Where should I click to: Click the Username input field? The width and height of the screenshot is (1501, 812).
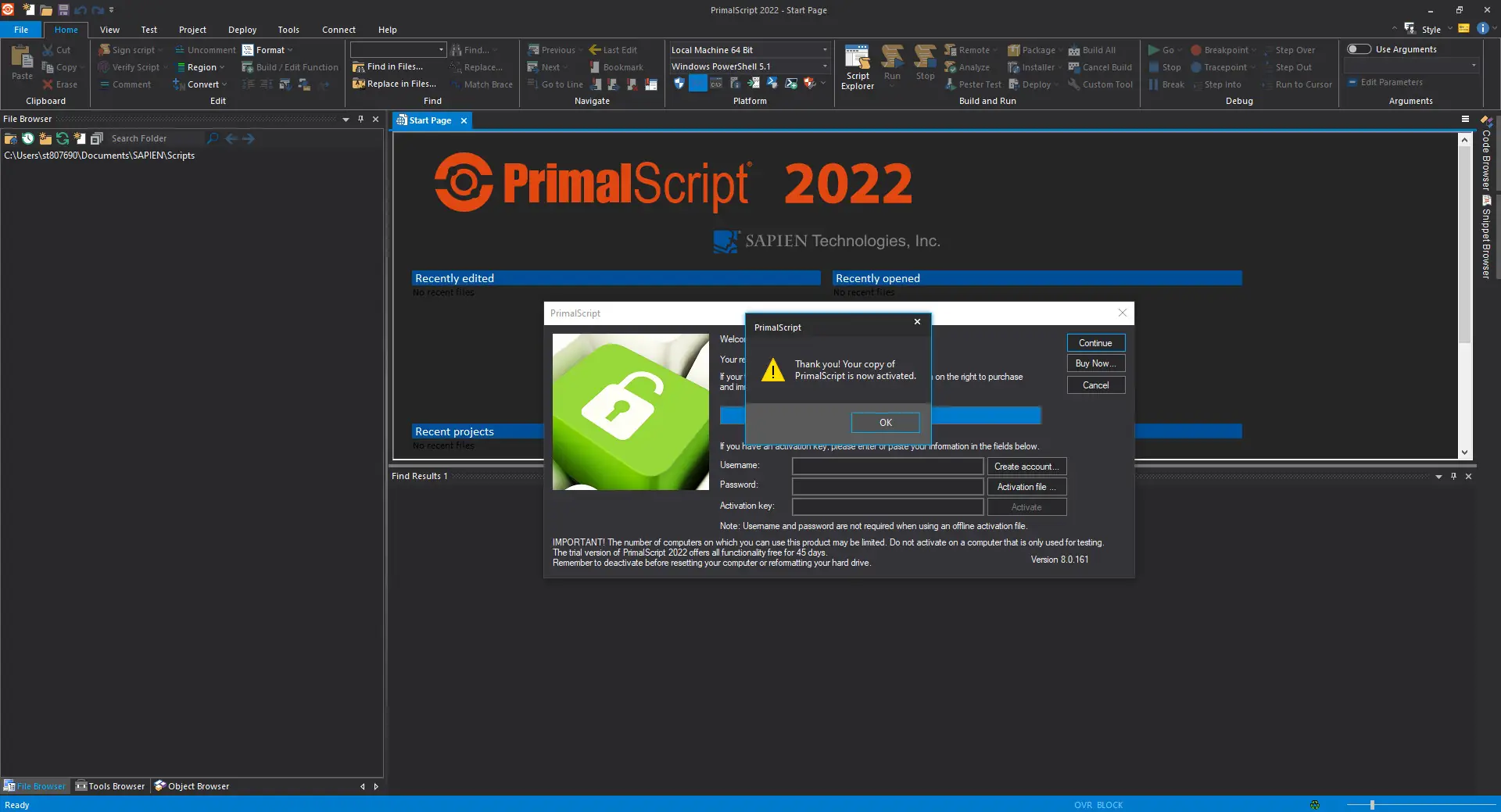tap(887, 467)
